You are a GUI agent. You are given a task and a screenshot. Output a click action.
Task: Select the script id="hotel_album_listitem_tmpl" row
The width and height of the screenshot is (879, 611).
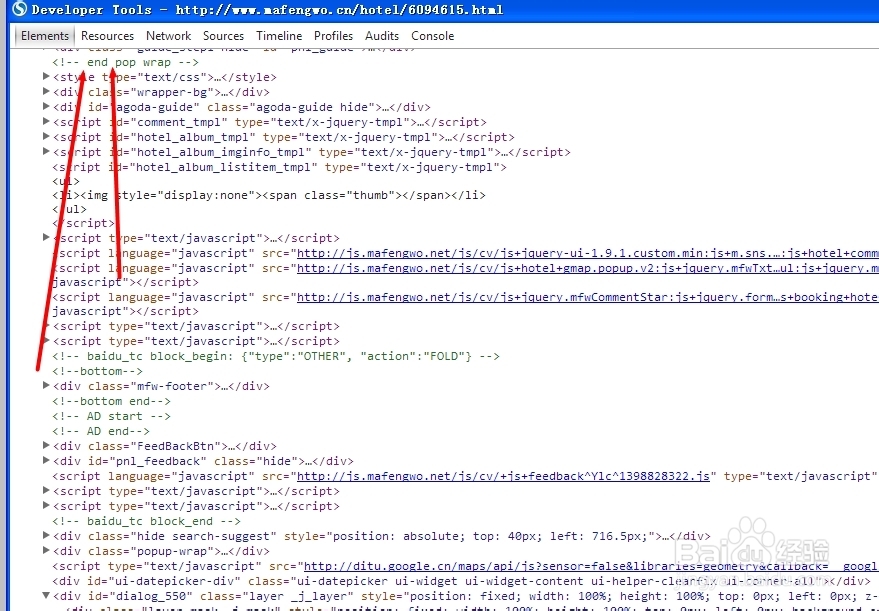click(x=279, y=167)
